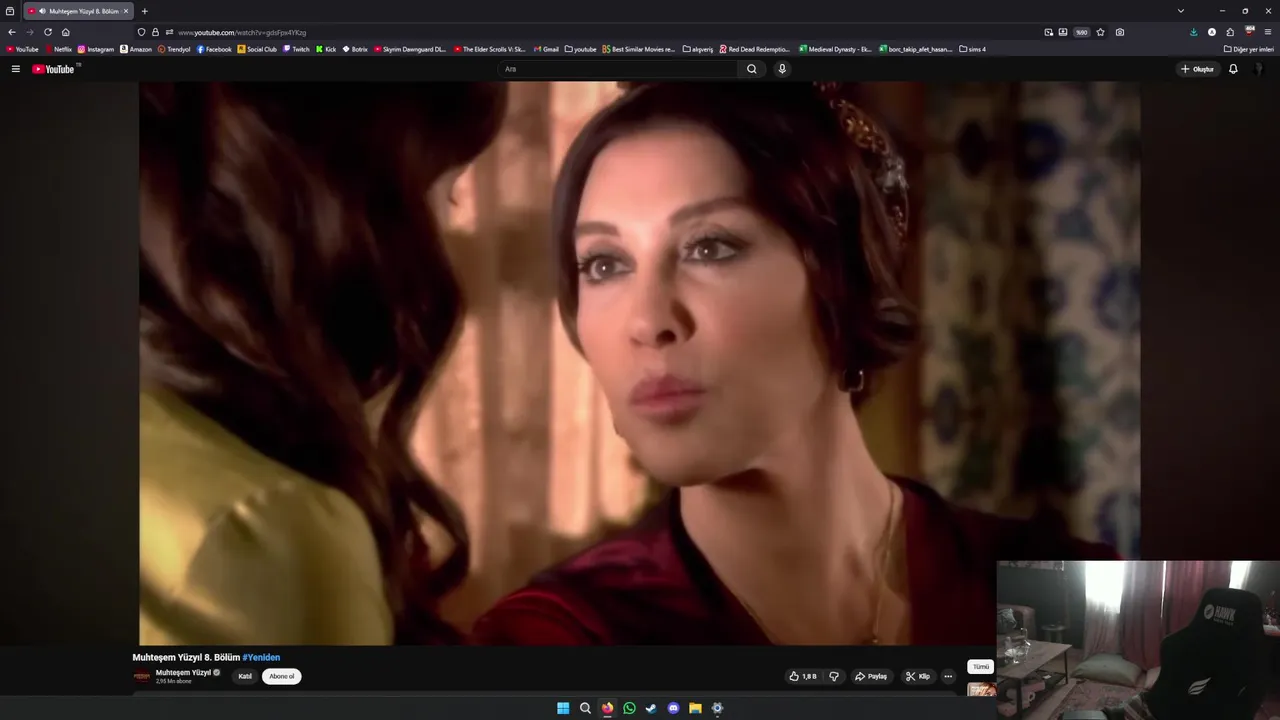This screenshot has height=720, width=1280.
Task: Open the Muhteşem Yüzyıl channel name link
Action: [x=183, y=672]
